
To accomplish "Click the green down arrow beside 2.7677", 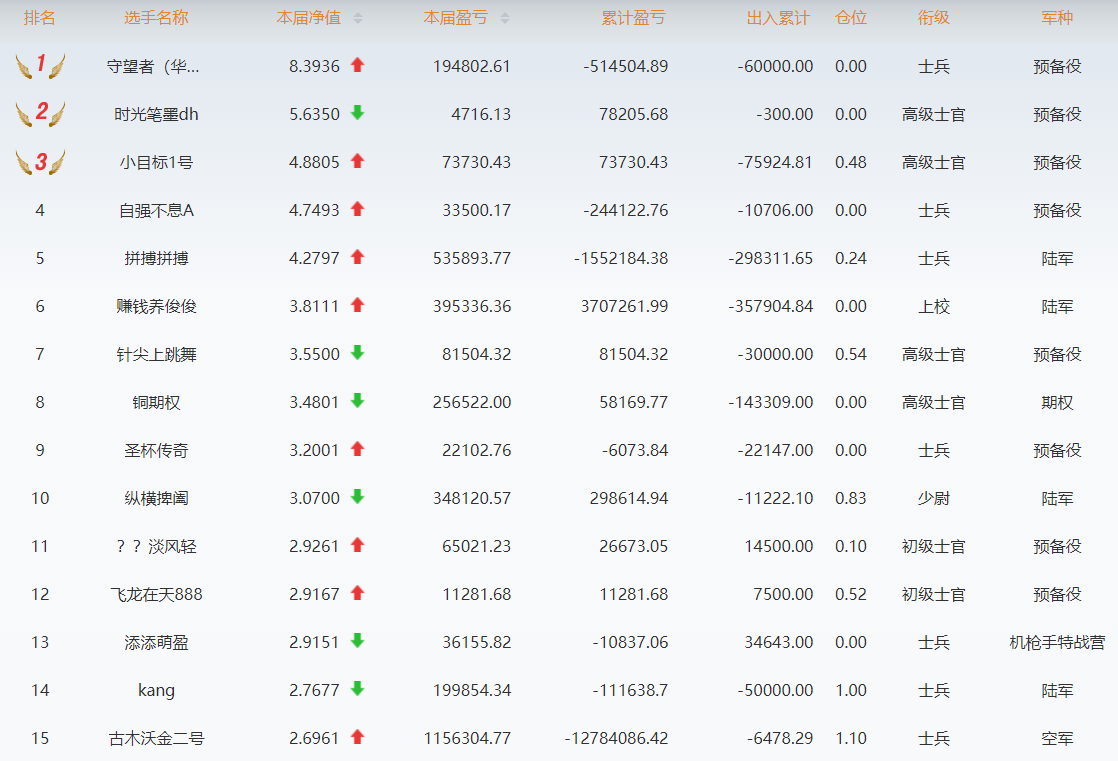I will click(x=358, y=689).
